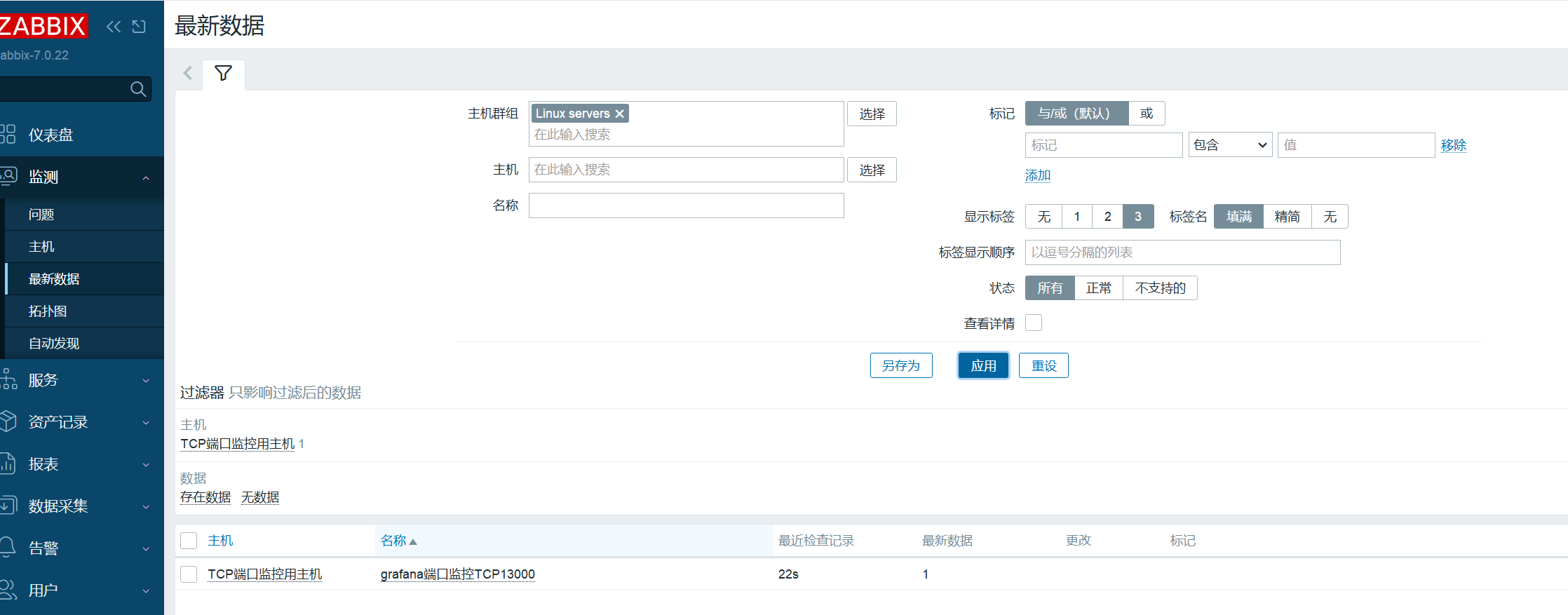The image size is (1568, 615).
Task: Tick the select-all checkbox in table header
Action: [189, 541]
